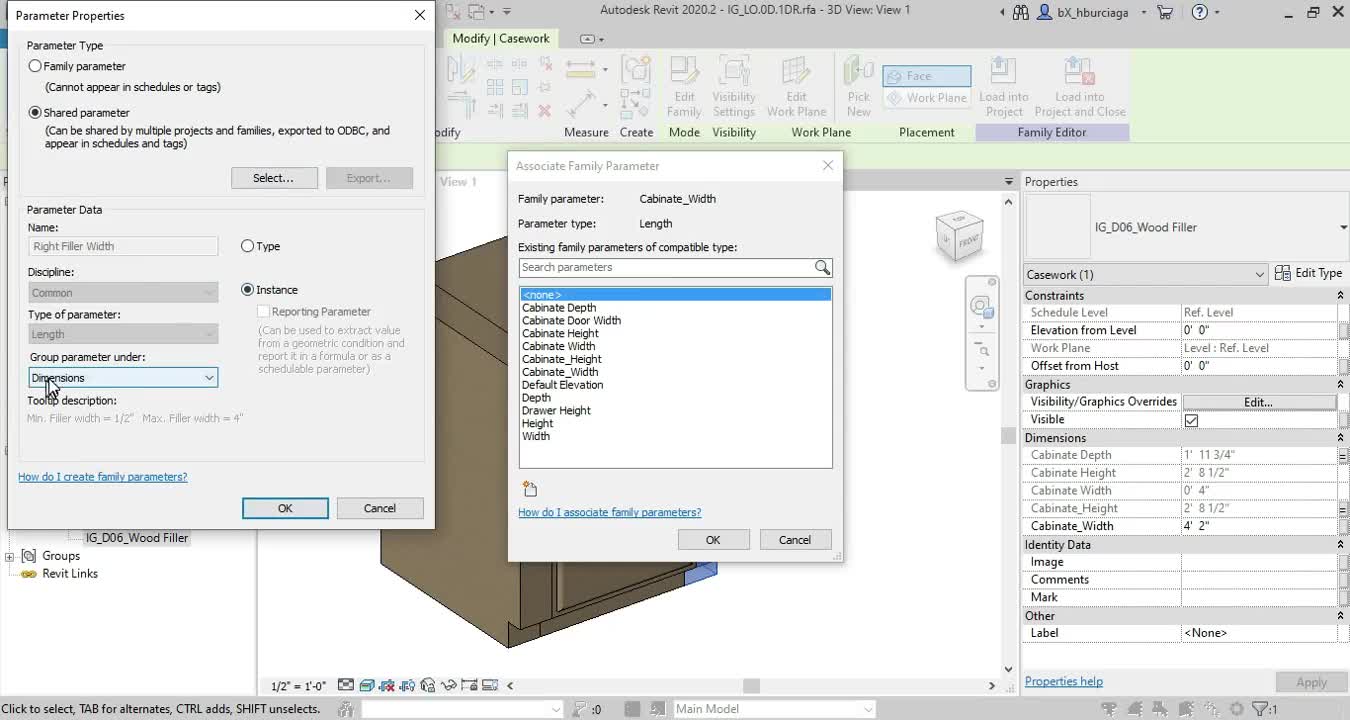Click the Edit Work Plane tool
This screenshot has width=1350, height=720.
tap(796, 88)
